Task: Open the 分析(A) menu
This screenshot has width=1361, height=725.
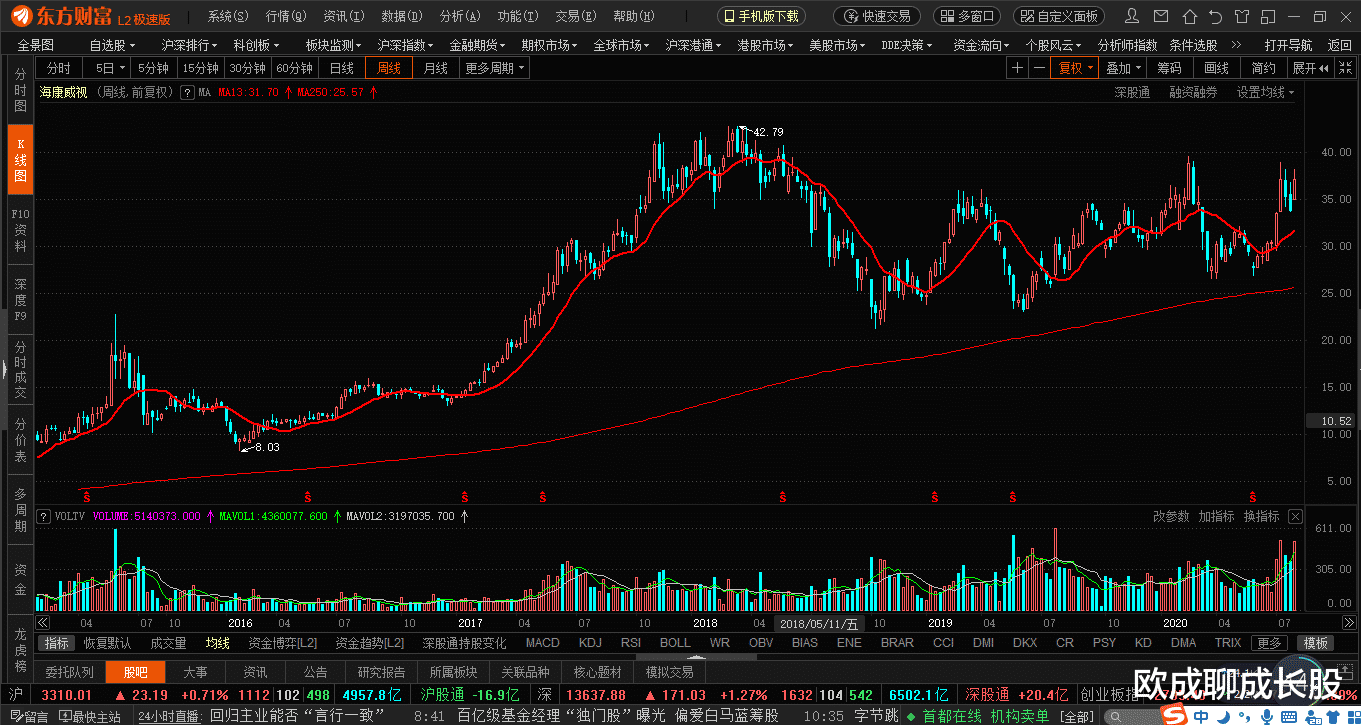Action: 460,16
